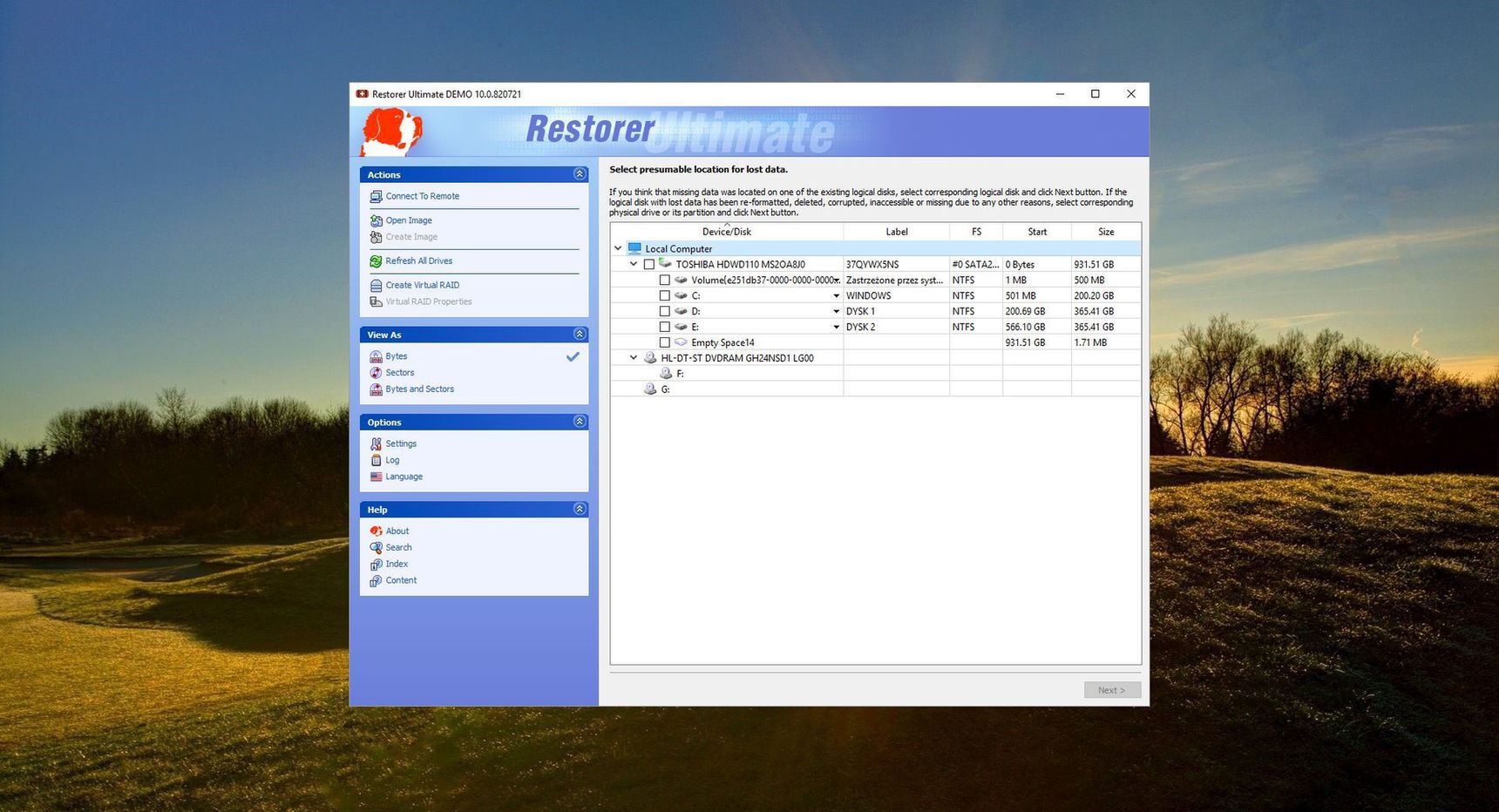Collapse the HL-DT-ST DVDRAM node

(634, 358)
